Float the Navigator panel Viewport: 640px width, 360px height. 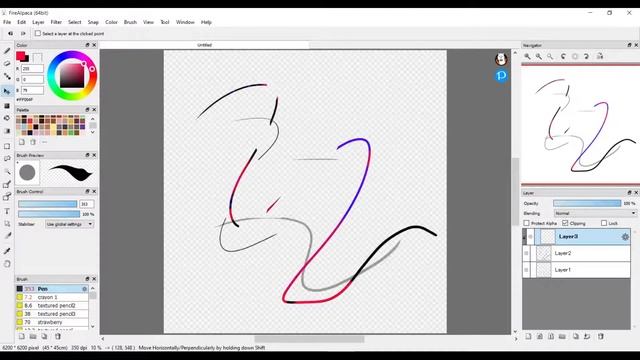click(x=629, y=45)
